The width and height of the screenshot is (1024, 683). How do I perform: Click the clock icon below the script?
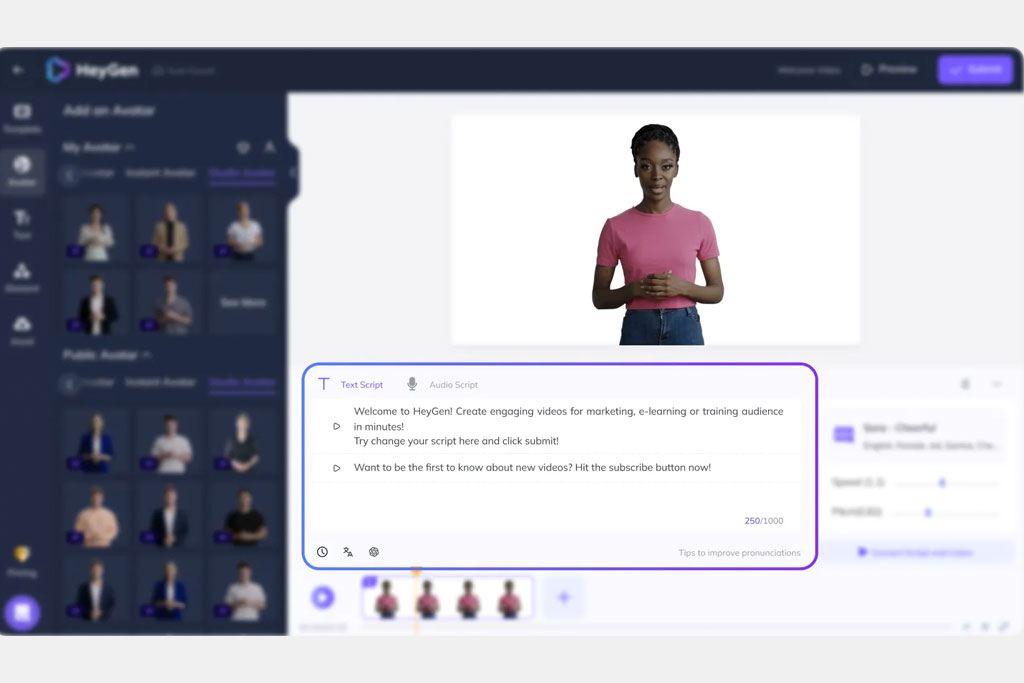pyautogui.click(x=322, y=552)
